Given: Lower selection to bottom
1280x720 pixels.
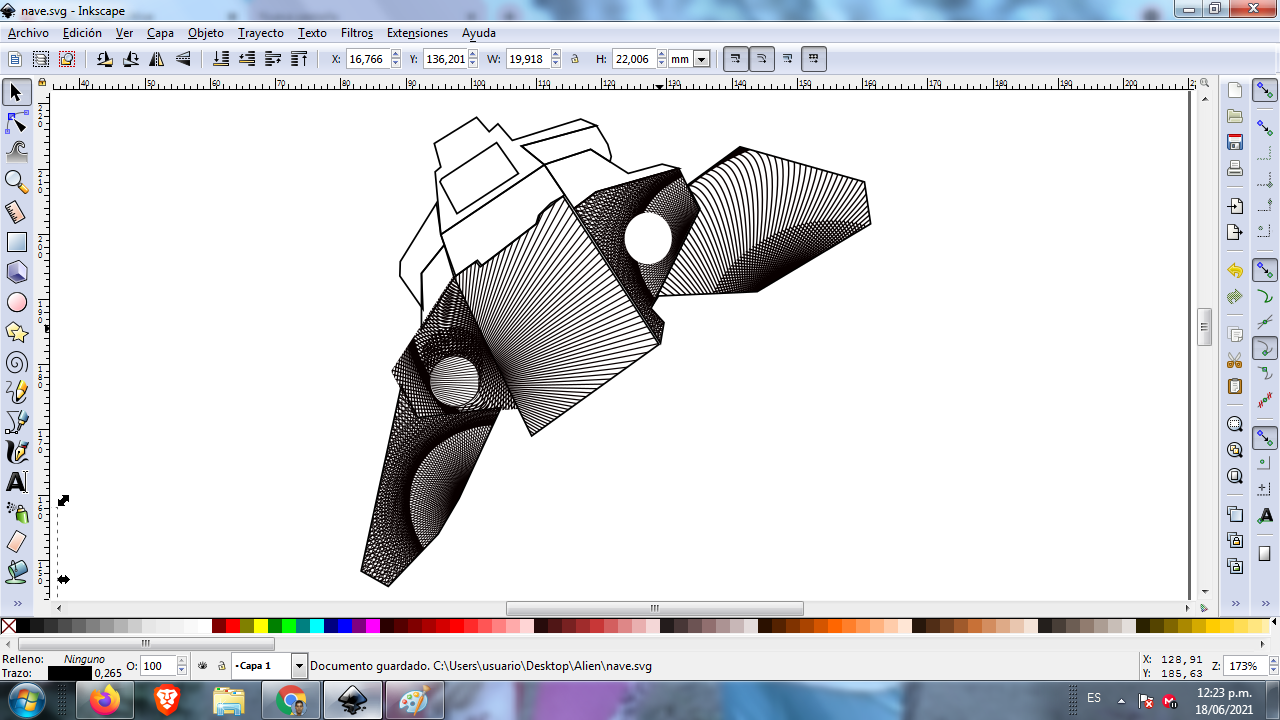Looking at the screenshot, I should point(221,59).
